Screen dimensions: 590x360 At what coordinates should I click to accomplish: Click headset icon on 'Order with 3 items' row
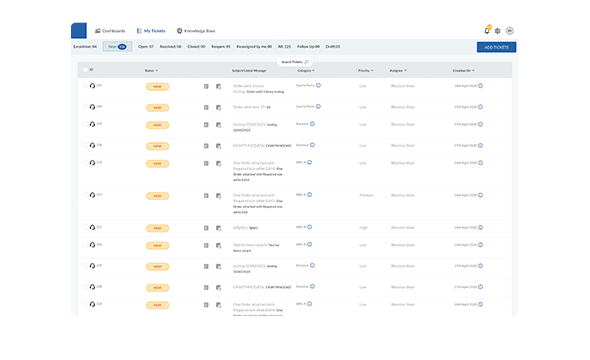(x=92, y=86)
